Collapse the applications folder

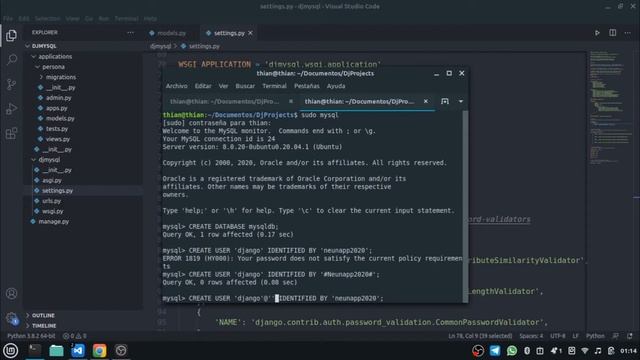[x=83, y=56]
